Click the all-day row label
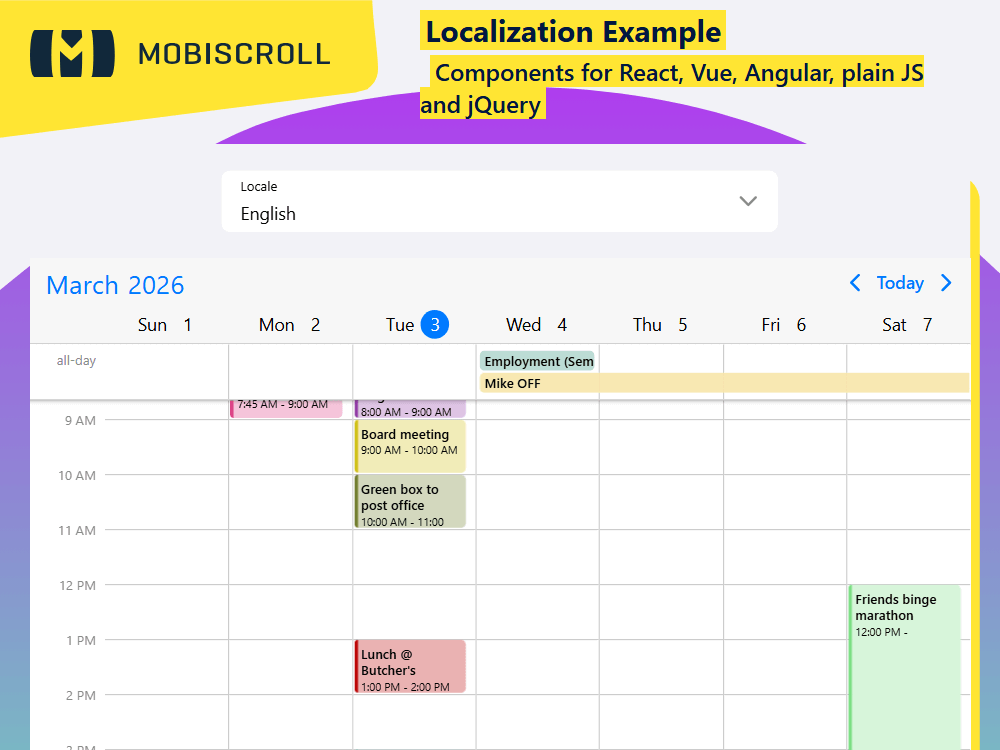The width and height of the screenshot is (1000, 750). [77, 361]
